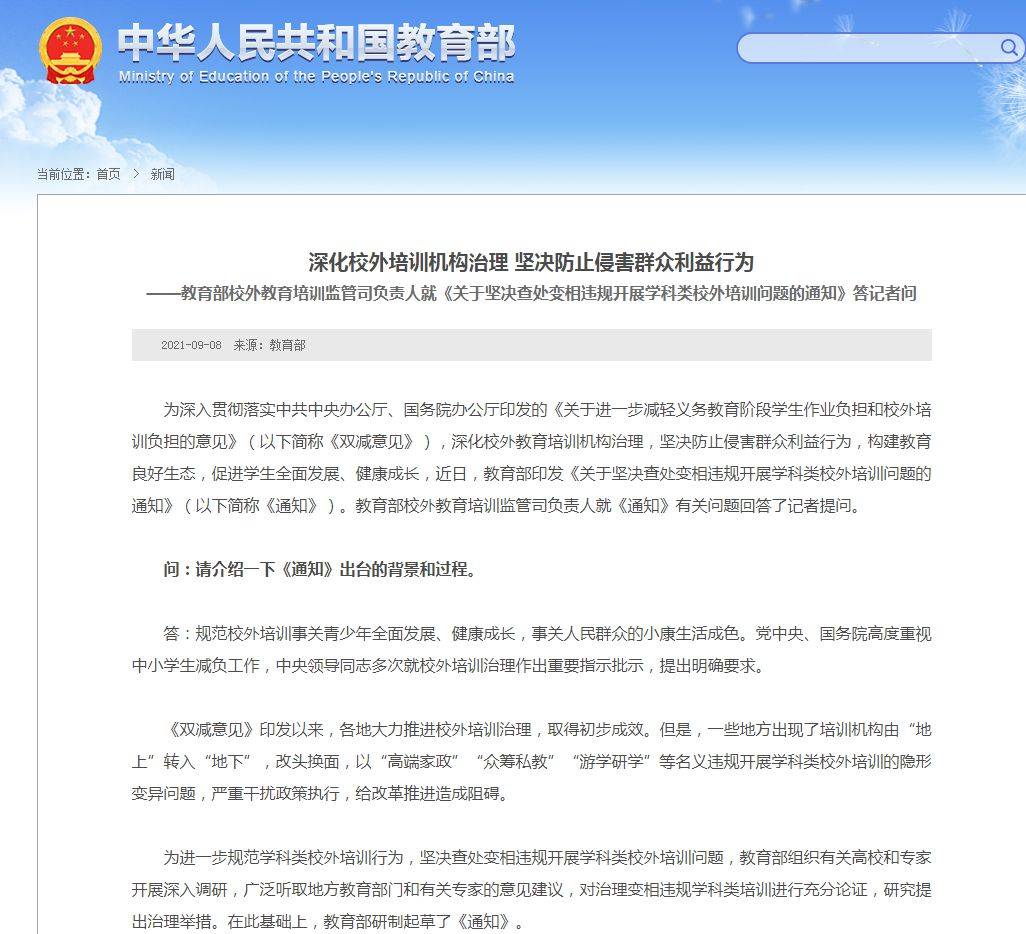The height and width of the screenshot is (934, 1026).
Task: Focus the search input box
Action: (x=865, y=48)
